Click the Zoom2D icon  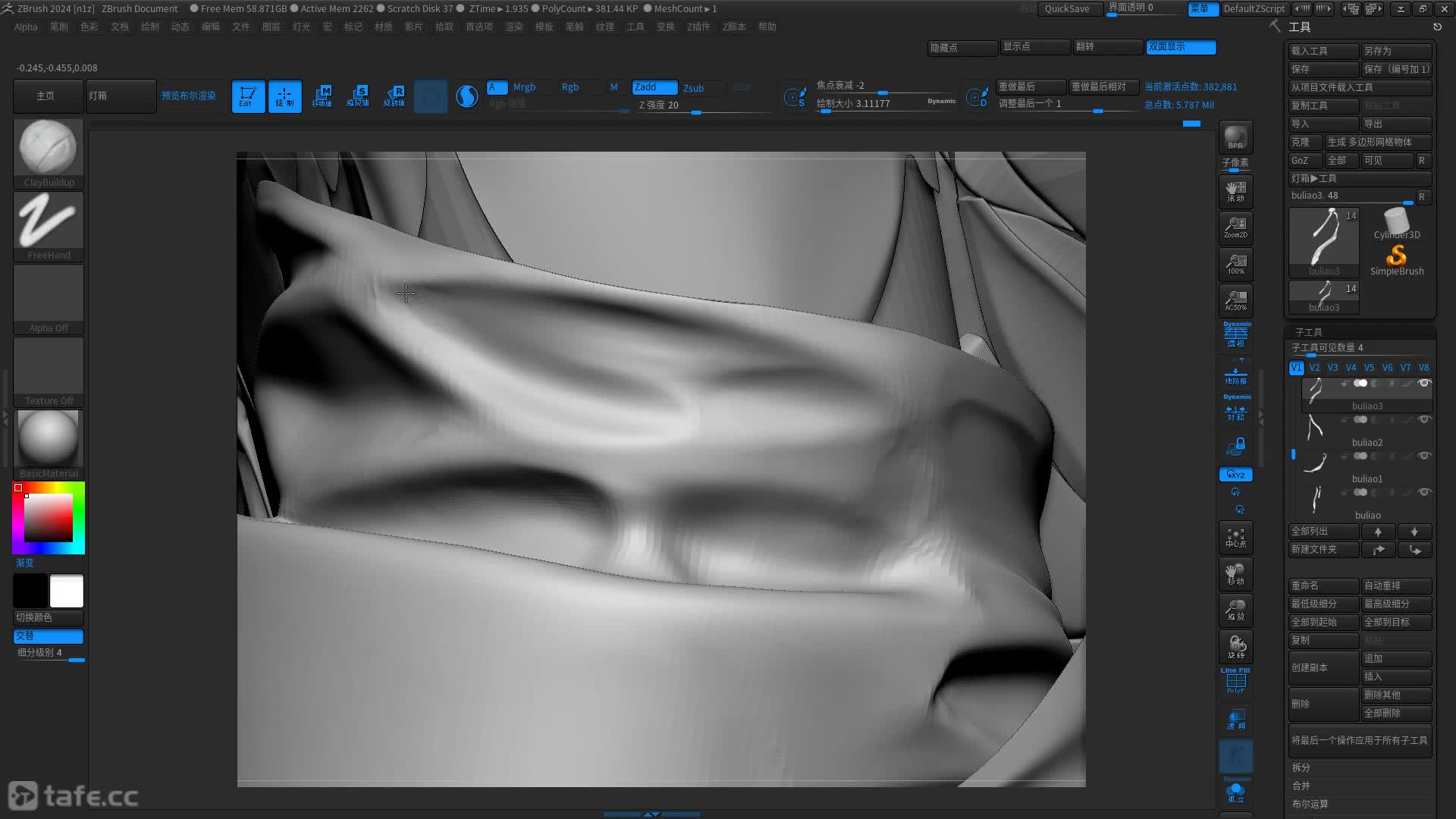pyautogui.click(x=1235, y=227)
